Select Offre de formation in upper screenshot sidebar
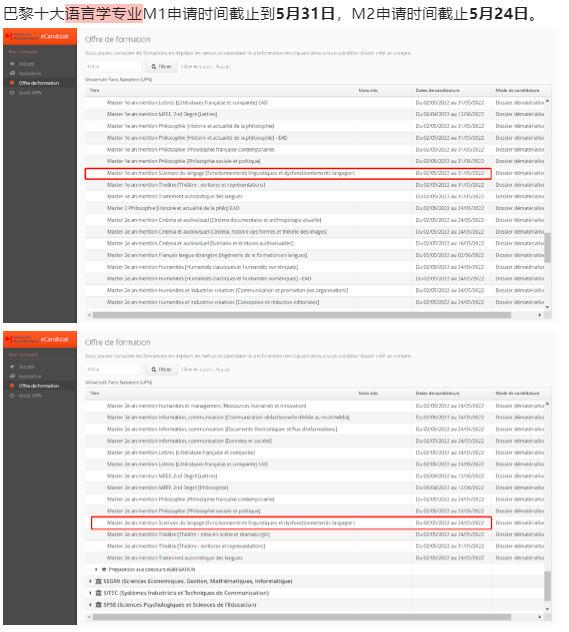The height and width of the screenshot is (632, 569). coord(39,83)
